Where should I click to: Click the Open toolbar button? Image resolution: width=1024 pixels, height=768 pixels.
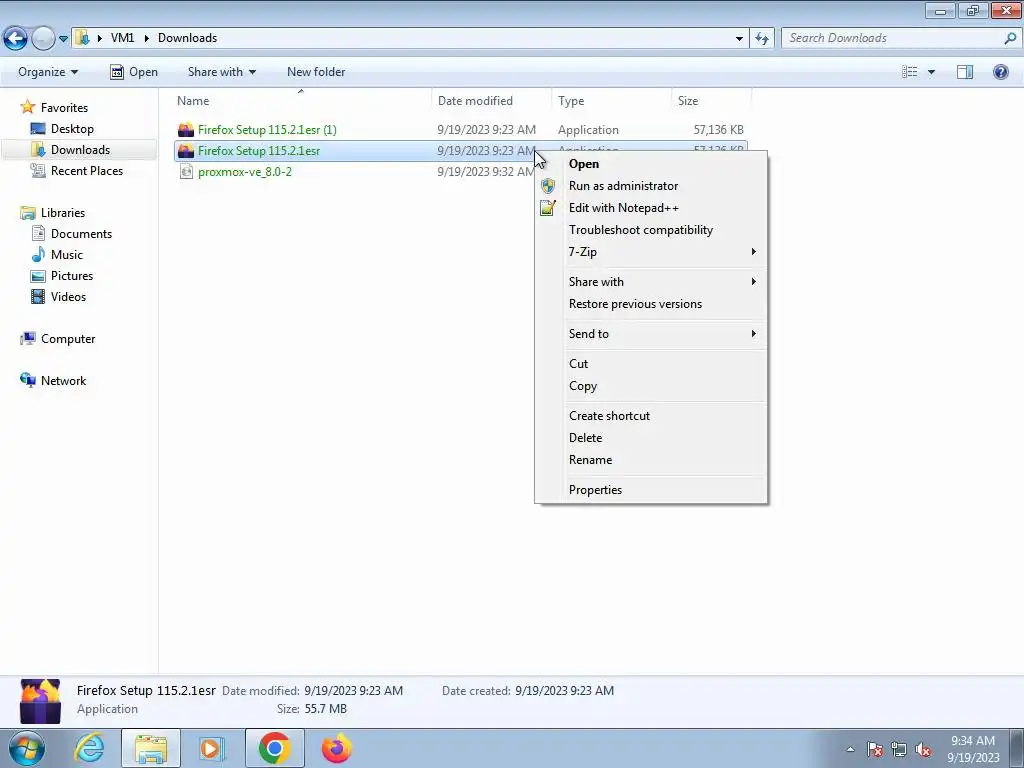pos(134,72)
